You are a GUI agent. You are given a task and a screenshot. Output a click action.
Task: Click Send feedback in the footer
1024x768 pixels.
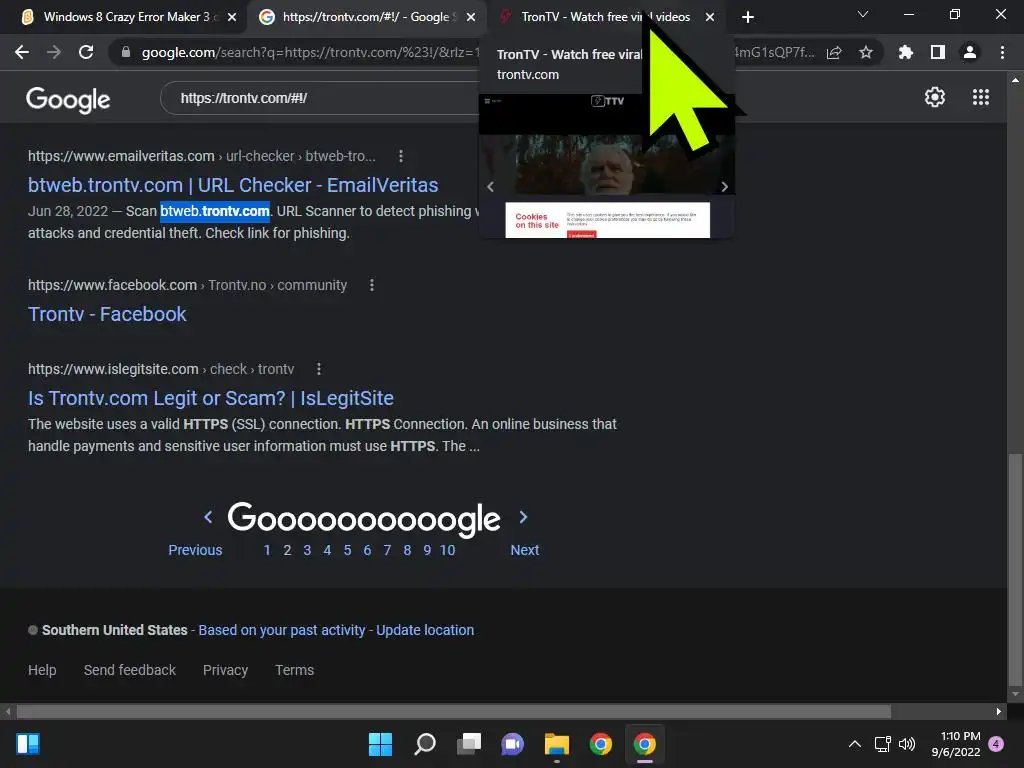[130, 670]
